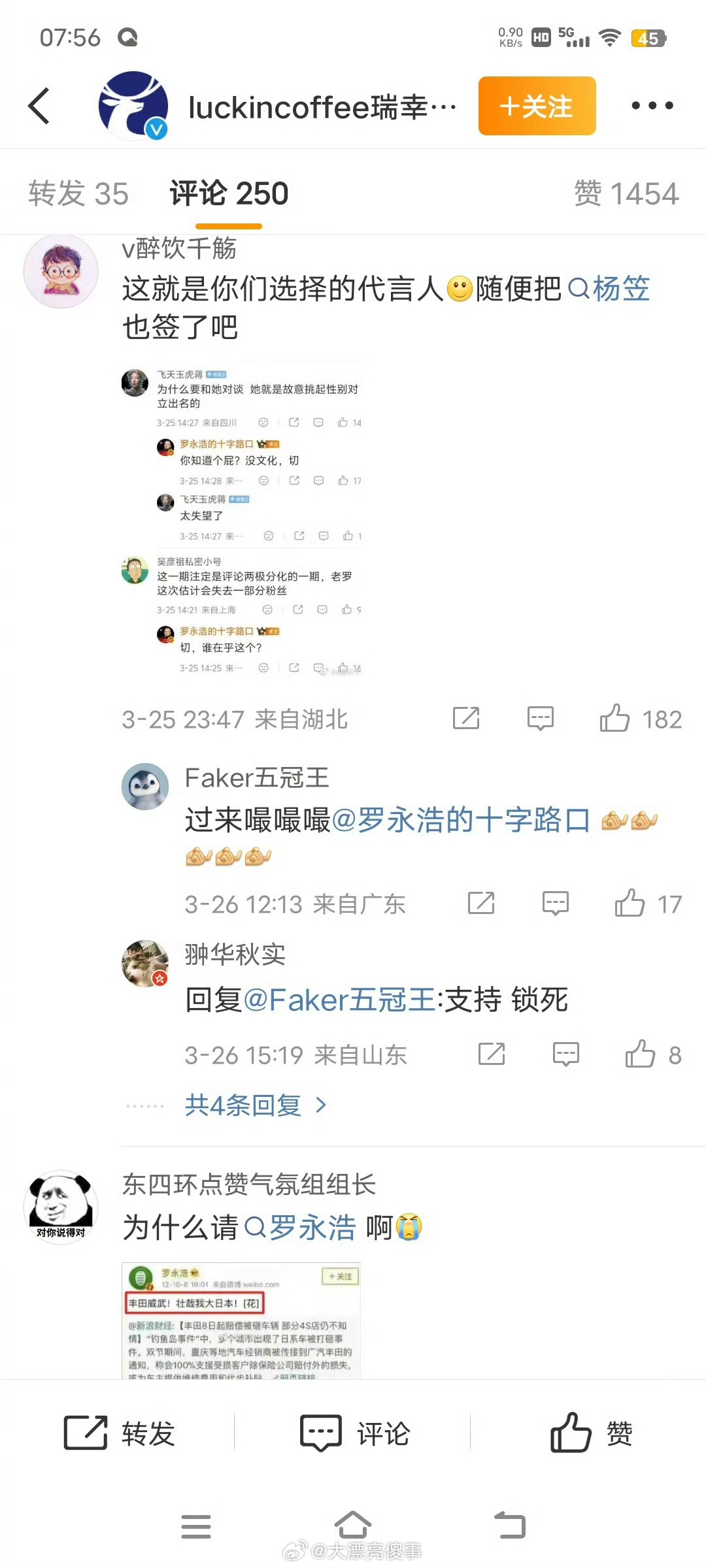Repost v醉饮千觞's comment via share icon
Image resolution: width=706 pixels, height=1568 pixels.
point(466,719)
